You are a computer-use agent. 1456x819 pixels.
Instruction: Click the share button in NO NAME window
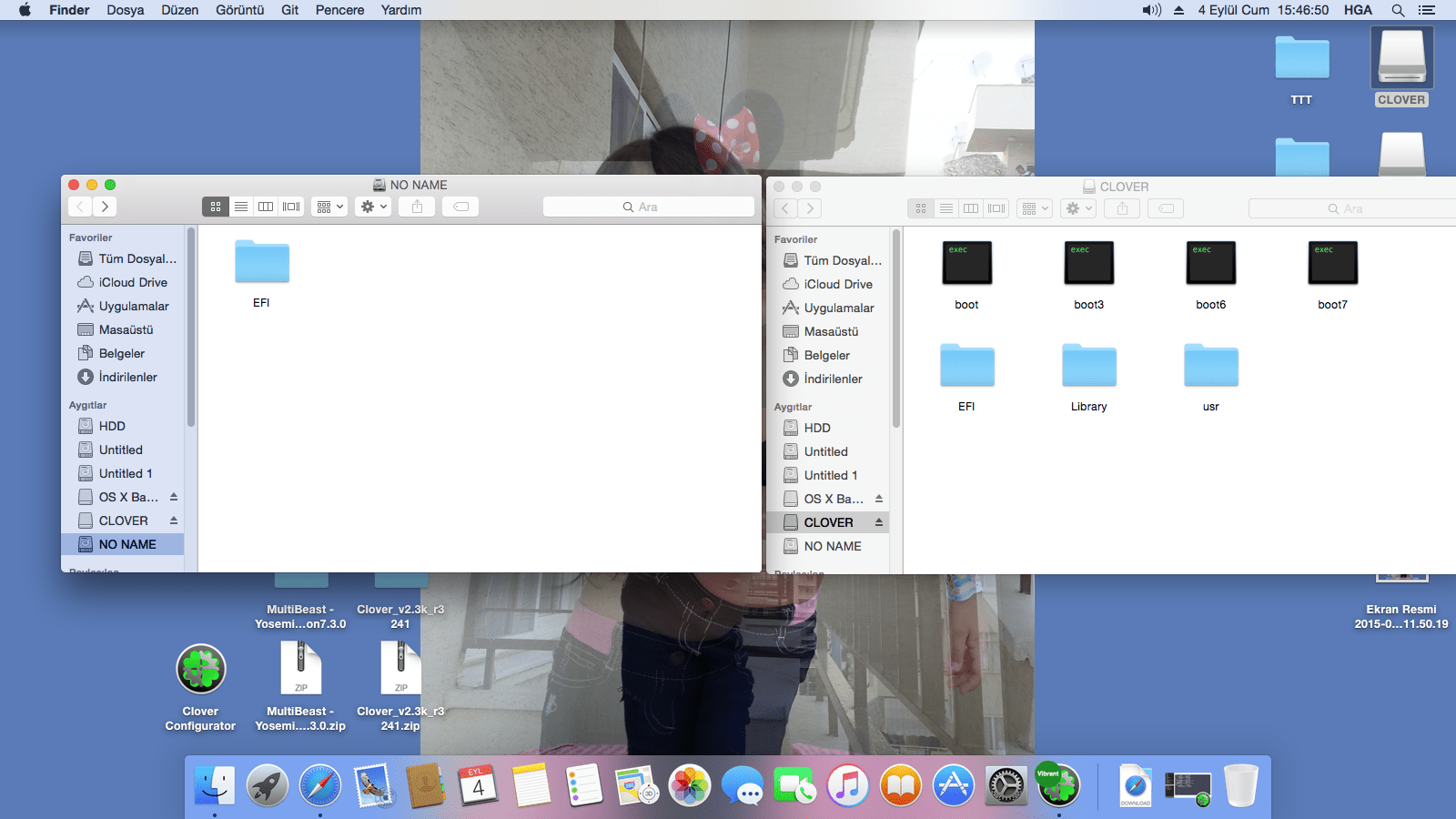tap(417, 207)
